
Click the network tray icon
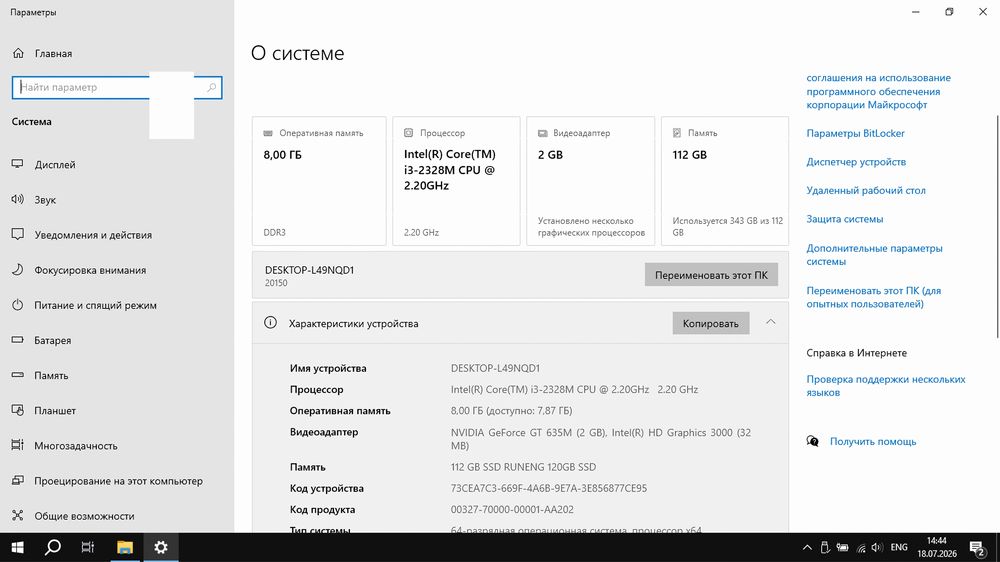pyautogui.click(x=861, y=547)
